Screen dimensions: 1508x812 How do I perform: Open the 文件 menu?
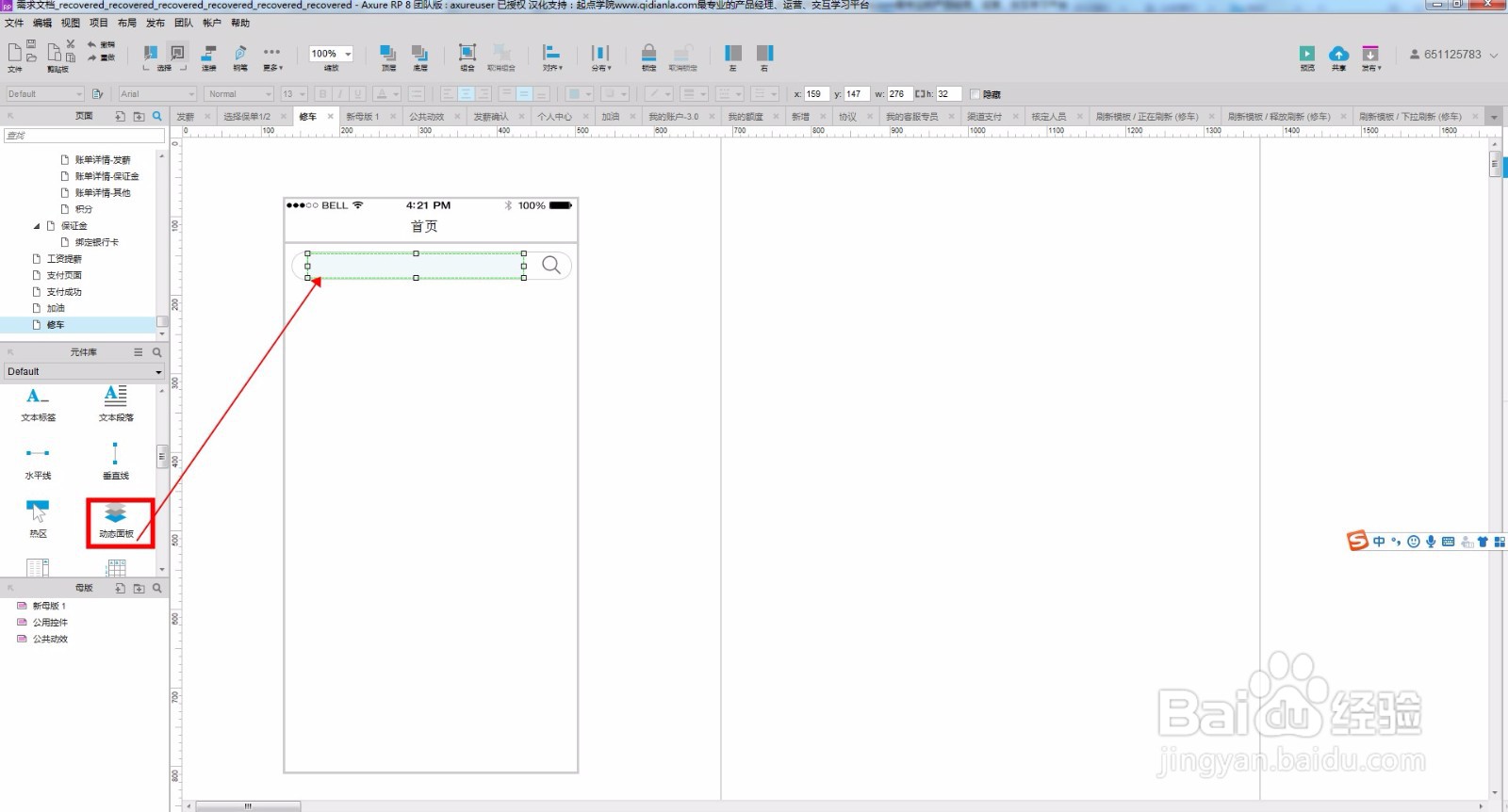(14, 23)
